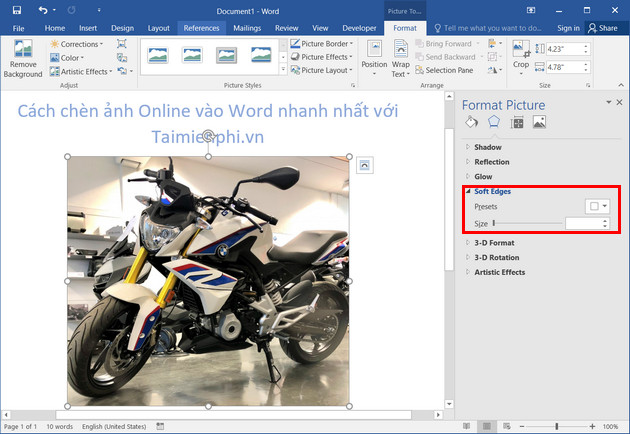Click the Share button

click(603, 28)
